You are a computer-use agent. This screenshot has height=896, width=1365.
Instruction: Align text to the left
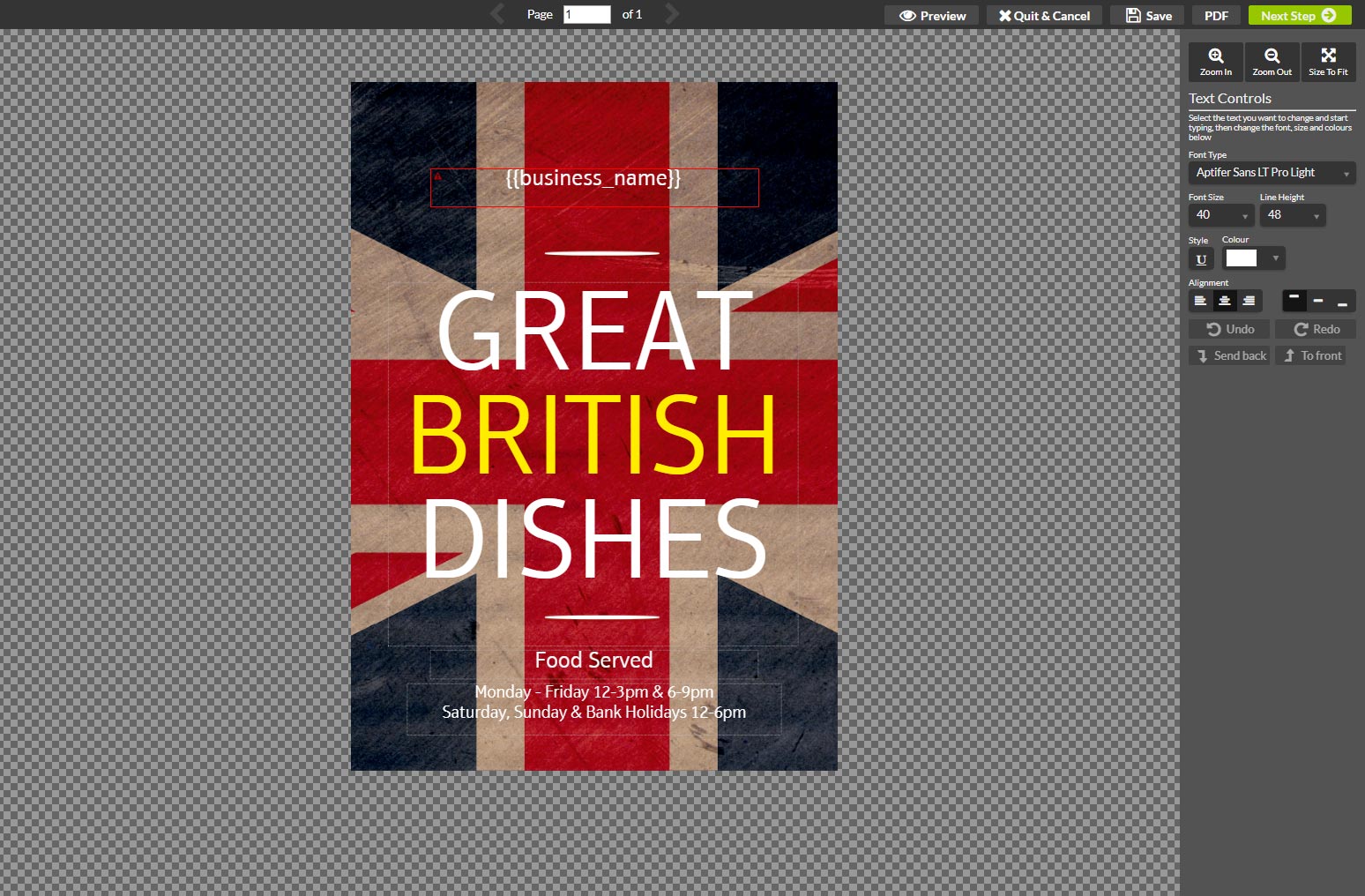coord(1200,302)
